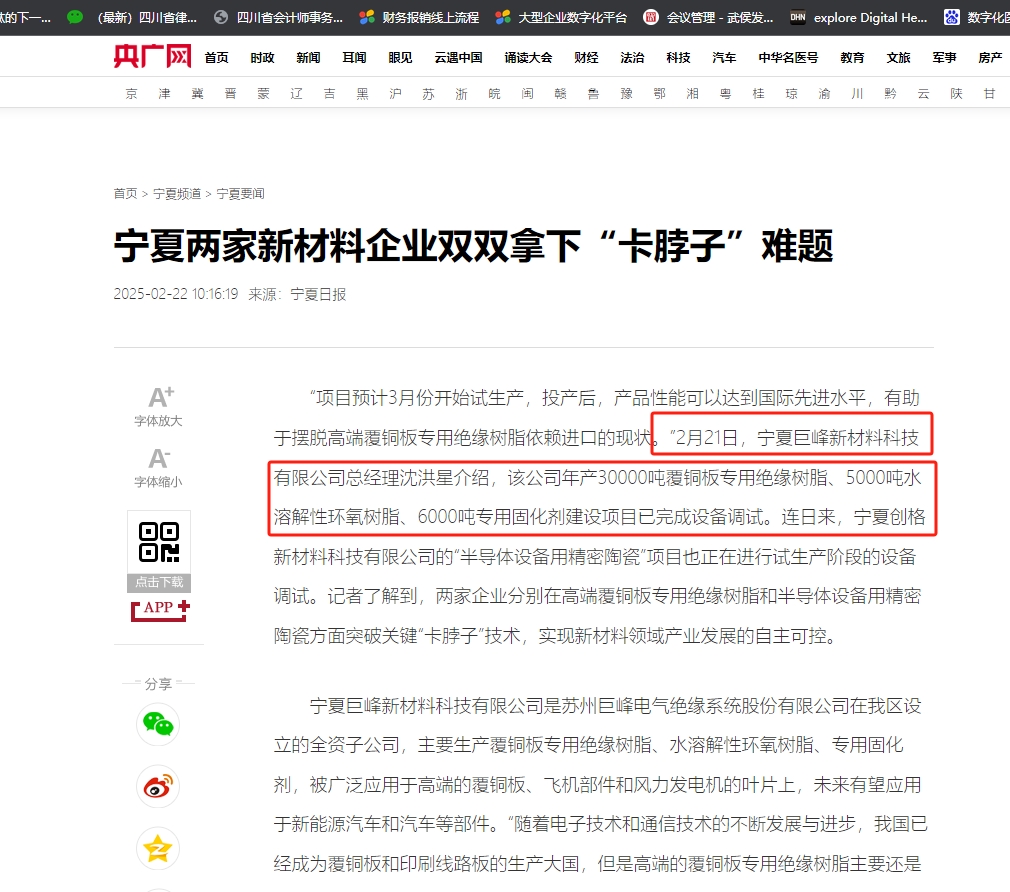The height and width of the screenshot is (892, 1010).
Task: Open (最新) 四川省律 bookmark
Action: pyautogui.click(x=147, y=17)
